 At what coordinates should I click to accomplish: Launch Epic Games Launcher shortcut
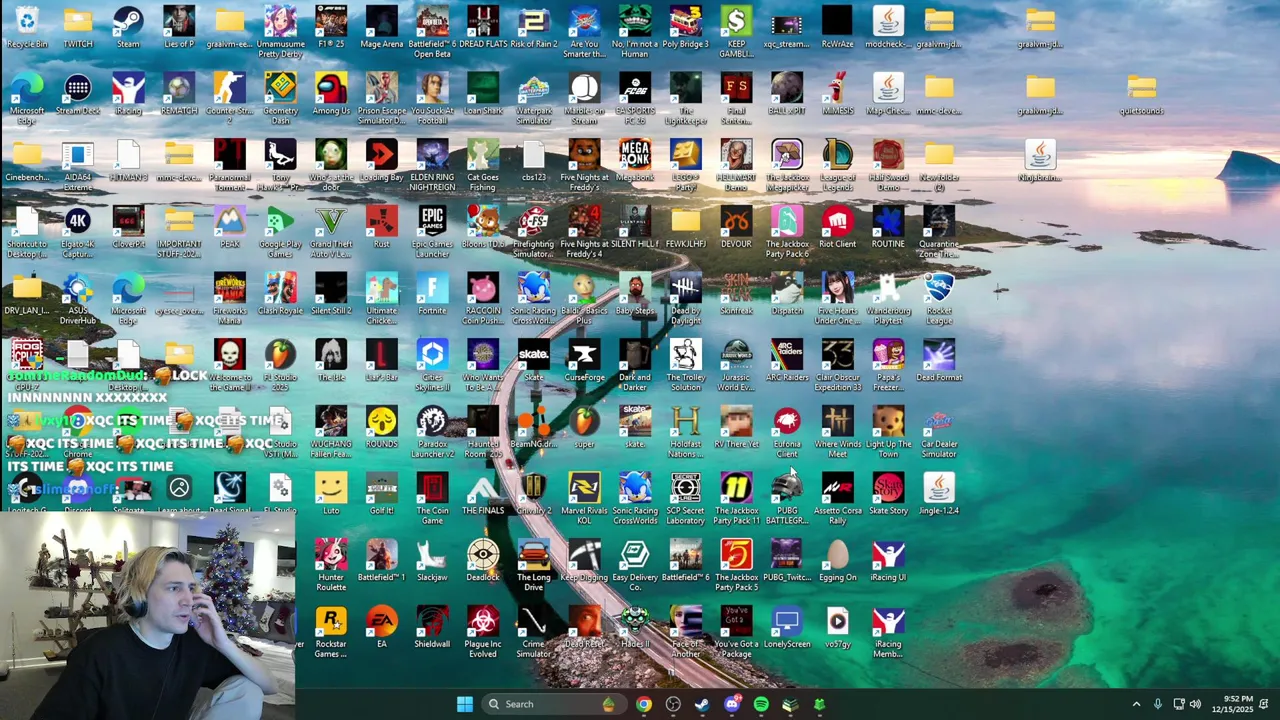point(432,232)
